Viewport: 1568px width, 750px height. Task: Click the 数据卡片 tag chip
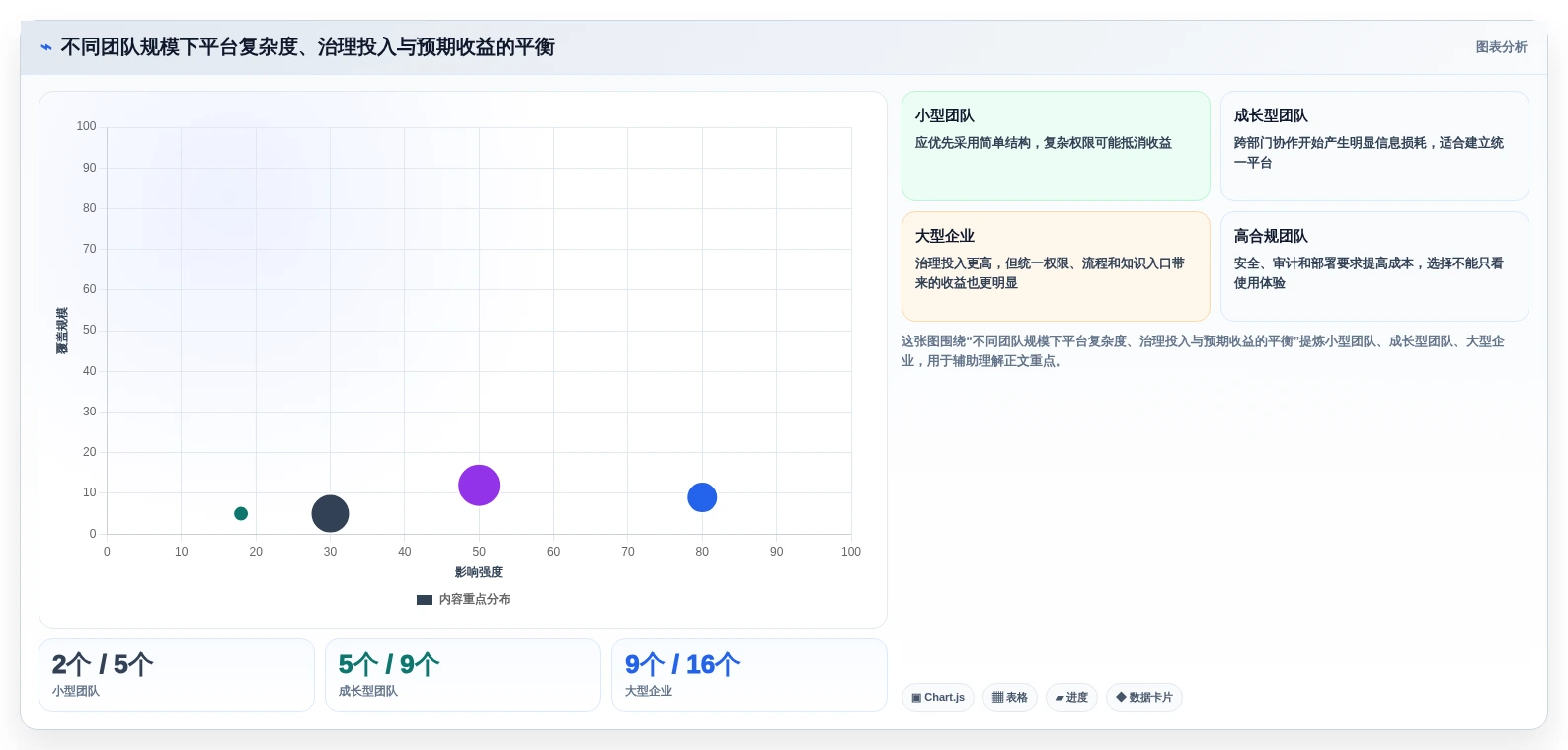point(1143,697)
